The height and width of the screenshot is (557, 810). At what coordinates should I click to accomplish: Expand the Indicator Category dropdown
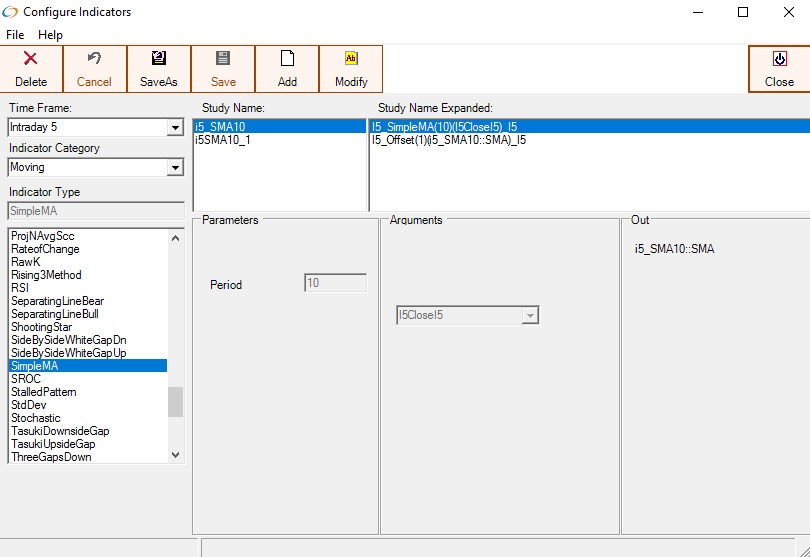pos(175,168)
